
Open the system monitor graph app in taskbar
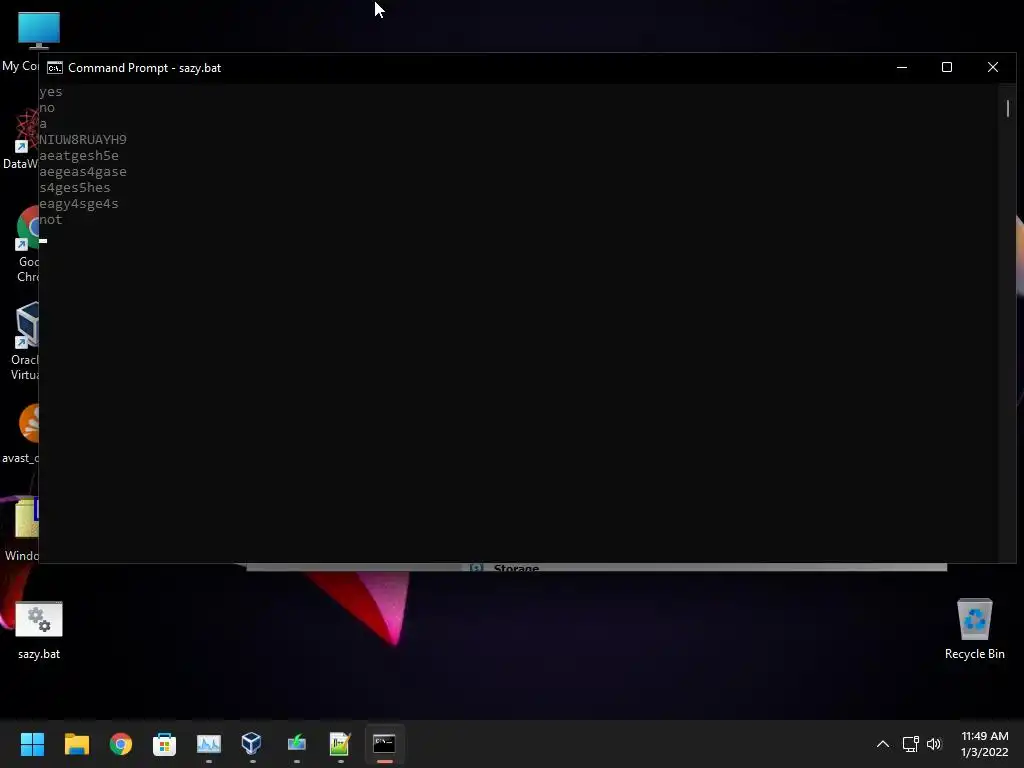pyautogui.click(x=209, y=744)
